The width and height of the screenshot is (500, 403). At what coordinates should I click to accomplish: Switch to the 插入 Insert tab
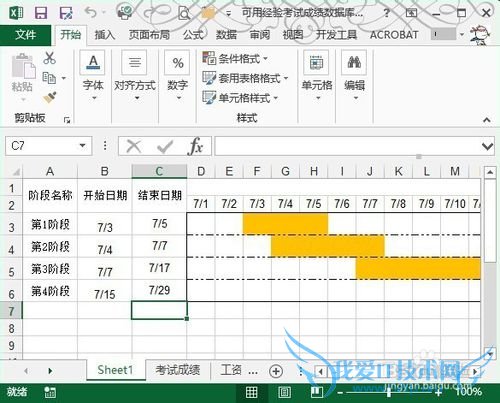click(x=105, y=35)
